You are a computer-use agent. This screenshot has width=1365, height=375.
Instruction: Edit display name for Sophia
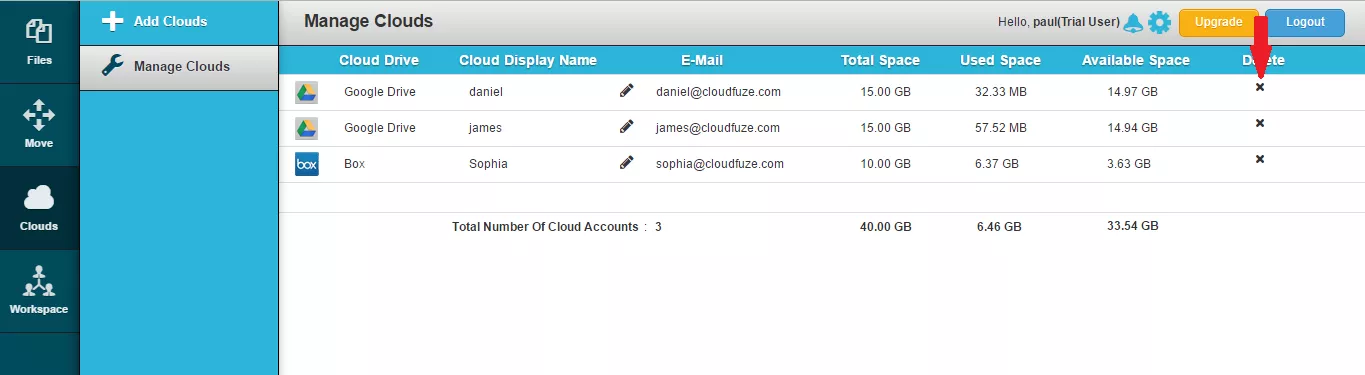click(x=627, y=163)
